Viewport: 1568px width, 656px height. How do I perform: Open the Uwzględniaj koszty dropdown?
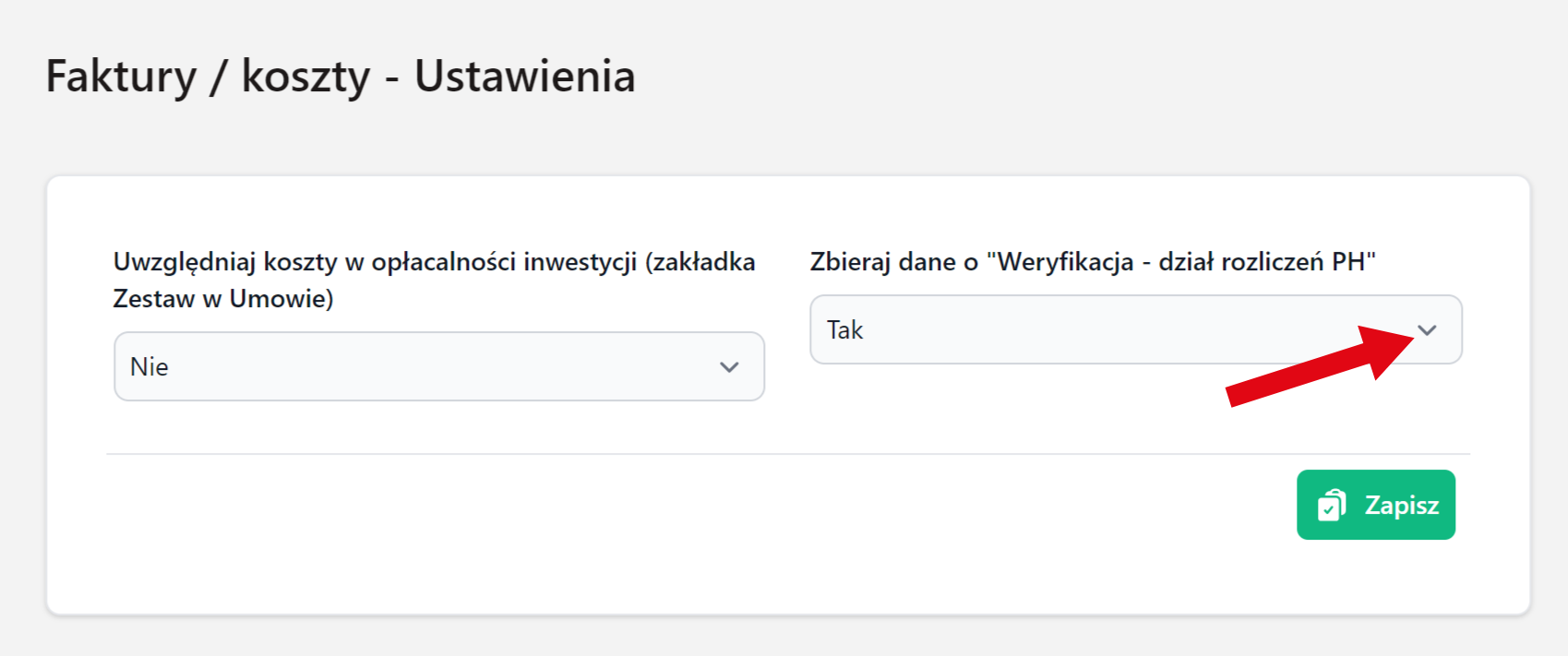tap(438, 366)
